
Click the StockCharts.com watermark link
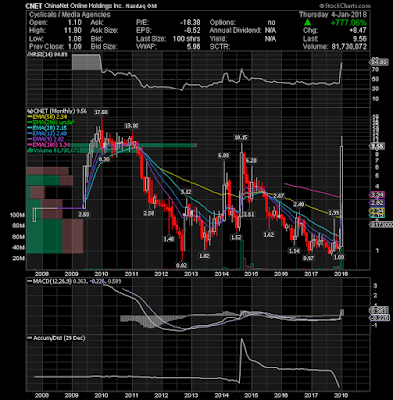[x=345, y=6]
